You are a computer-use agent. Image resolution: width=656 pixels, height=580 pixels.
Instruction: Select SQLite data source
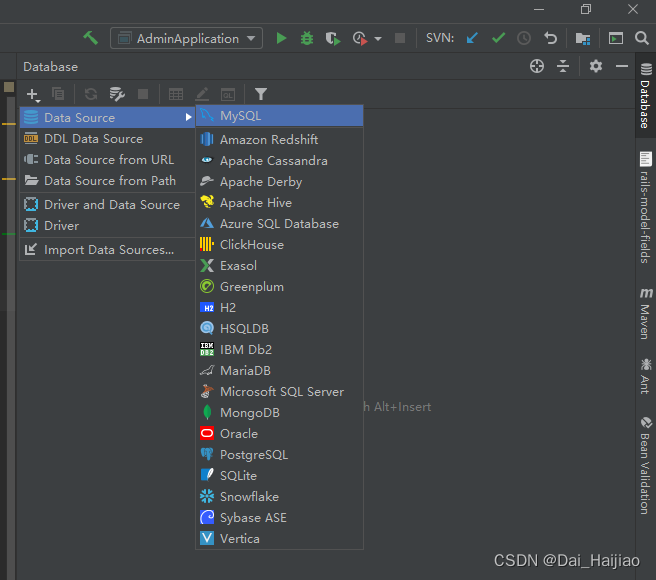(x=279, y=475)
